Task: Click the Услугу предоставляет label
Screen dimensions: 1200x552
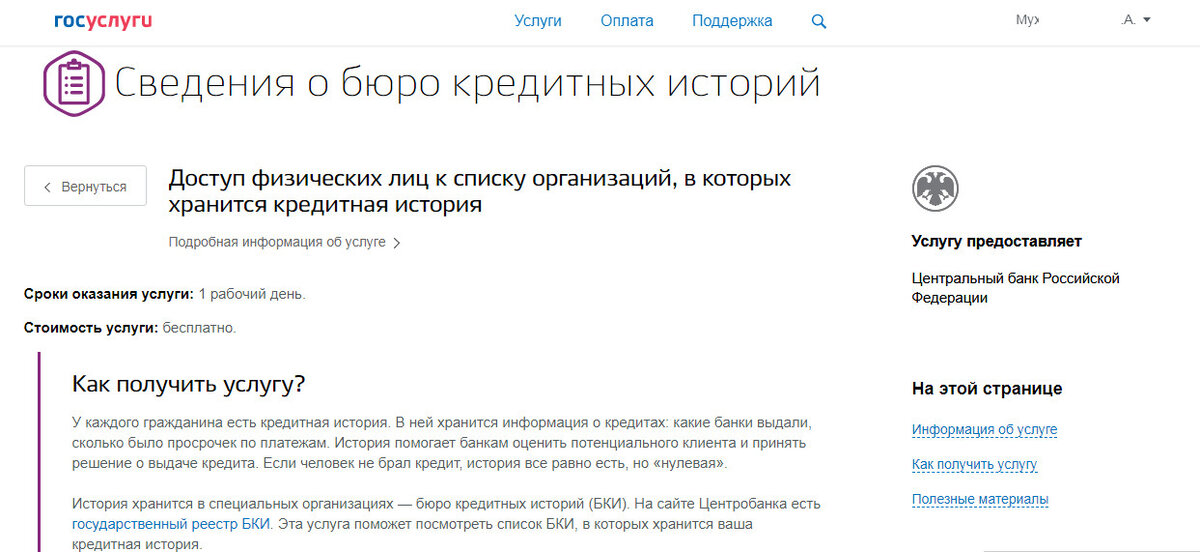Action: click(x=997, y=241)
